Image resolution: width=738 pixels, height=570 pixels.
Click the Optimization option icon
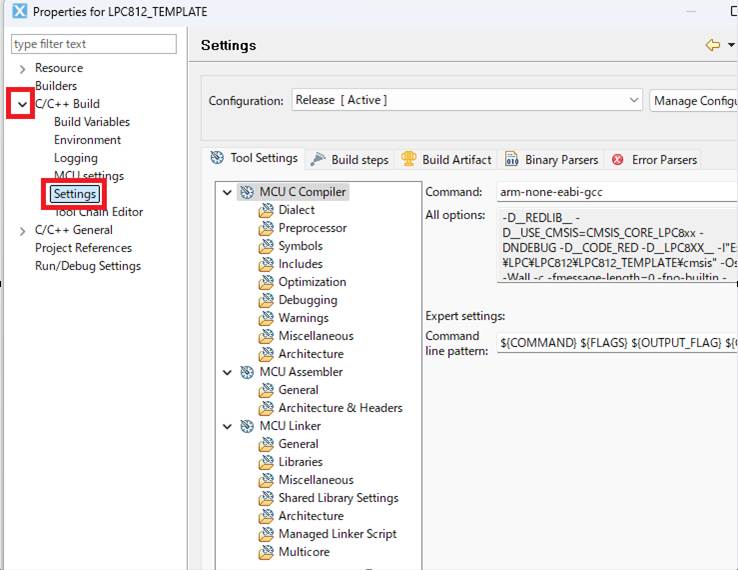pos(266,282)
